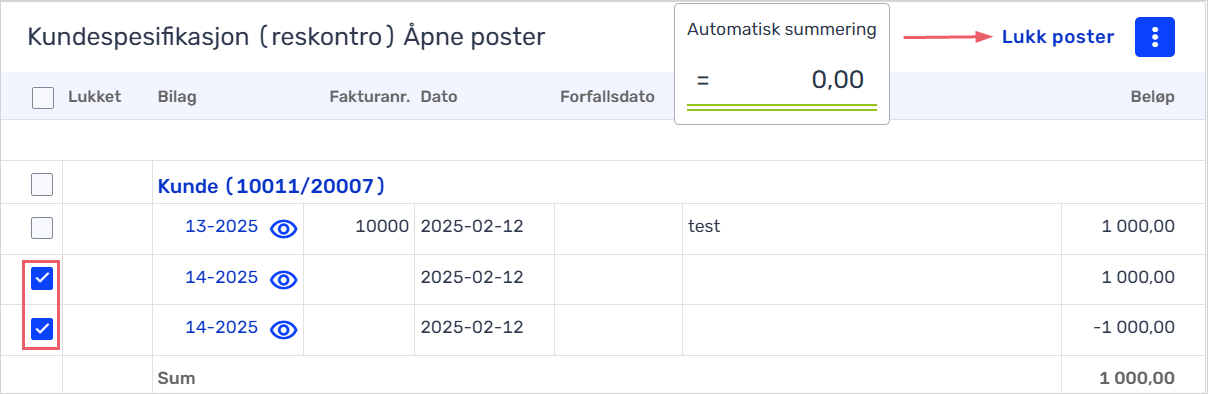Open the first 14-2025 voucher link
This screenshot has width=1208, height=394.
tap(221, 277)
